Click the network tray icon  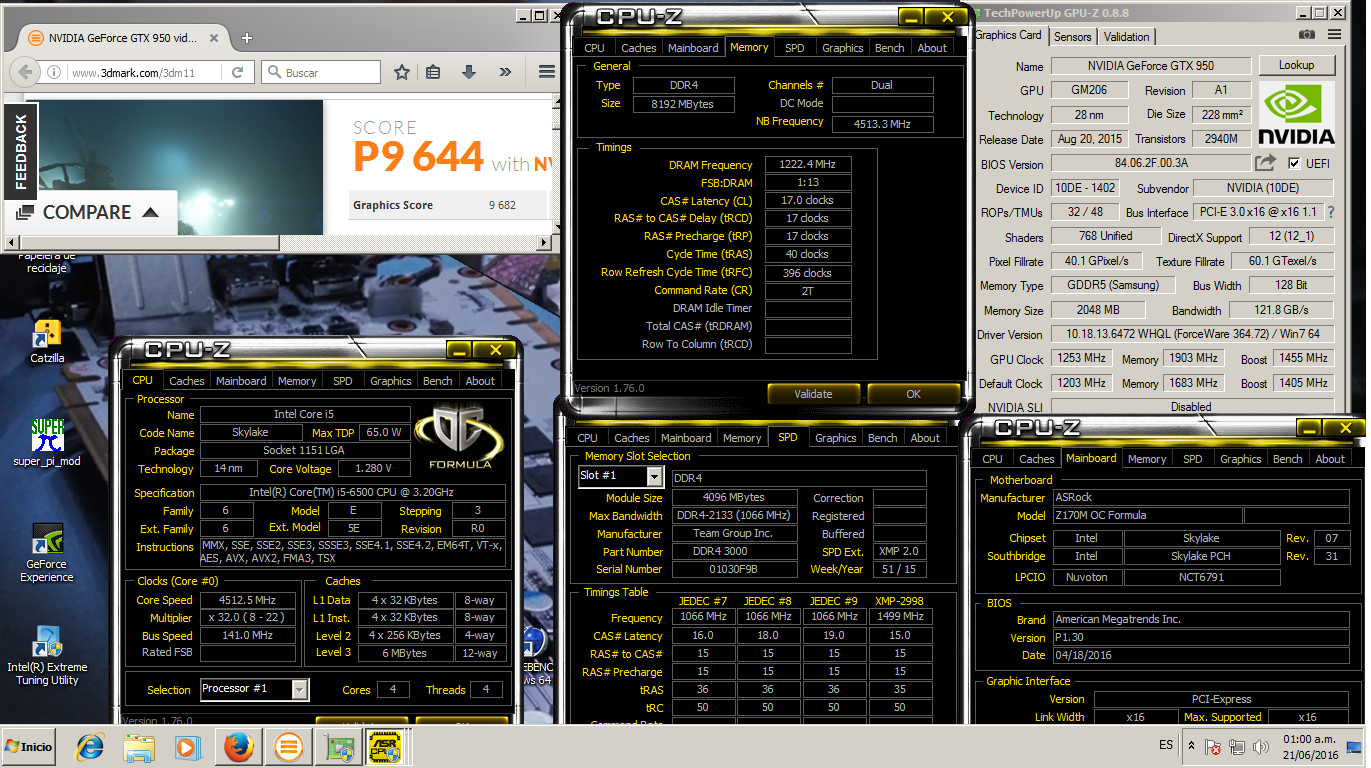[1236, 747]
